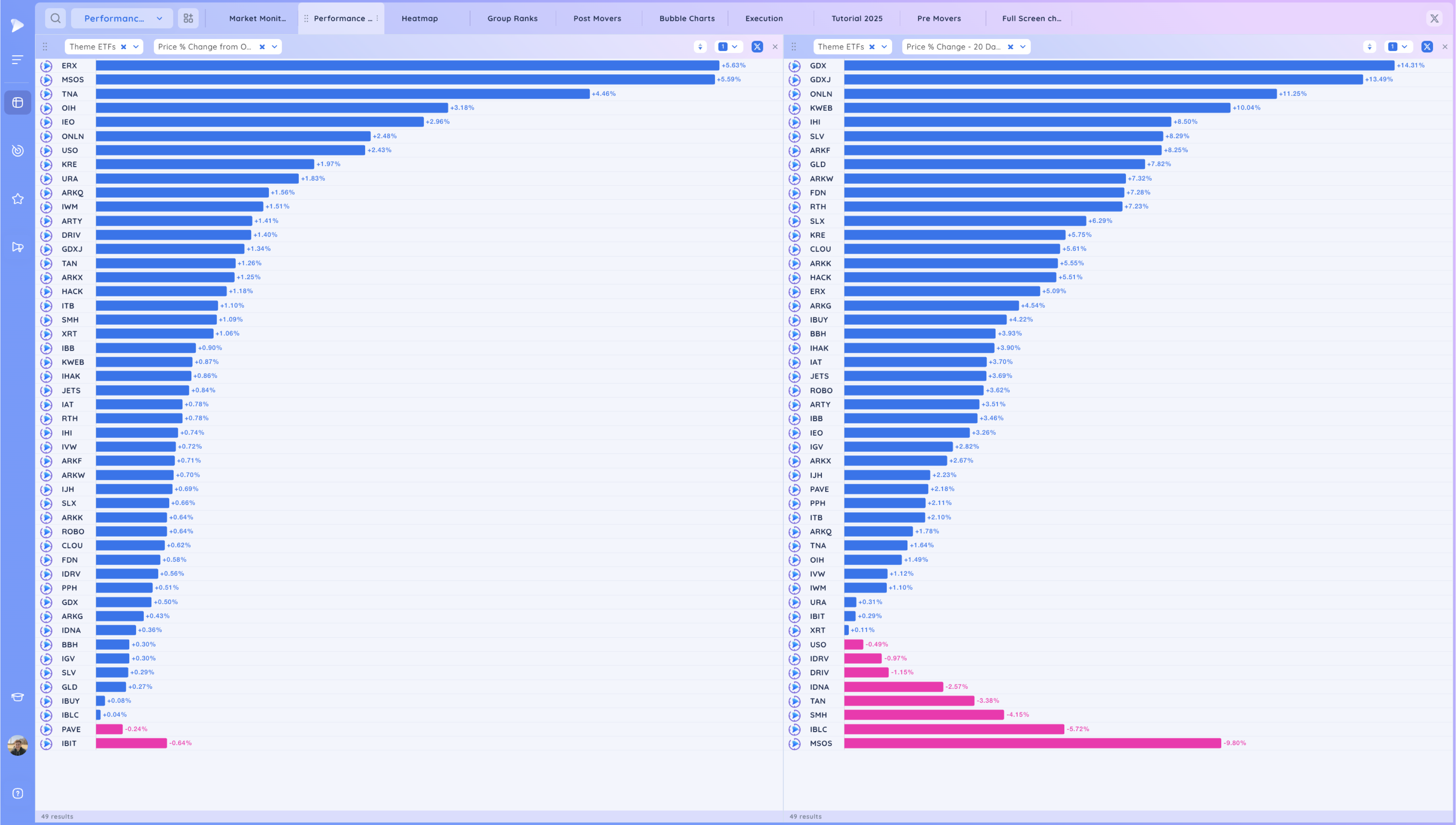The image size is (1456, 825).
Task: Click the add widget grid icon
Action: pyautogui.click(x=188, y=18)
